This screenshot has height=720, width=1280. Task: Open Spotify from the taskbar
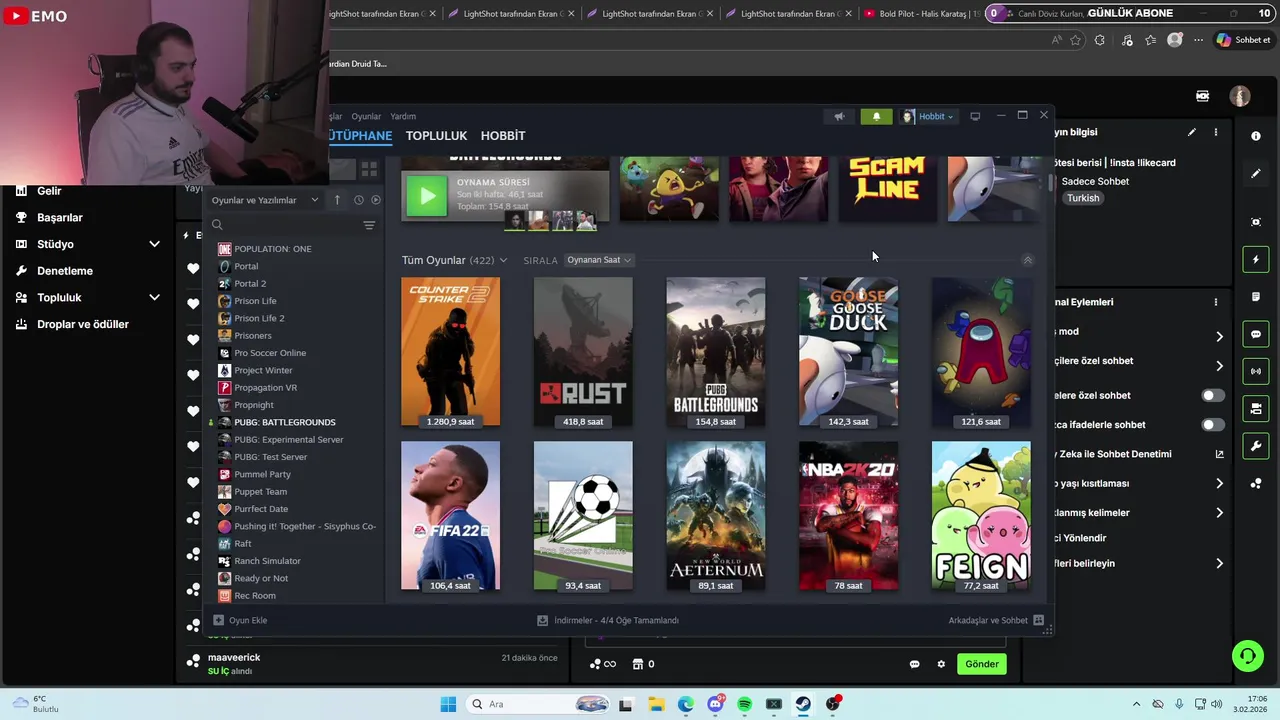click(744, 704)
